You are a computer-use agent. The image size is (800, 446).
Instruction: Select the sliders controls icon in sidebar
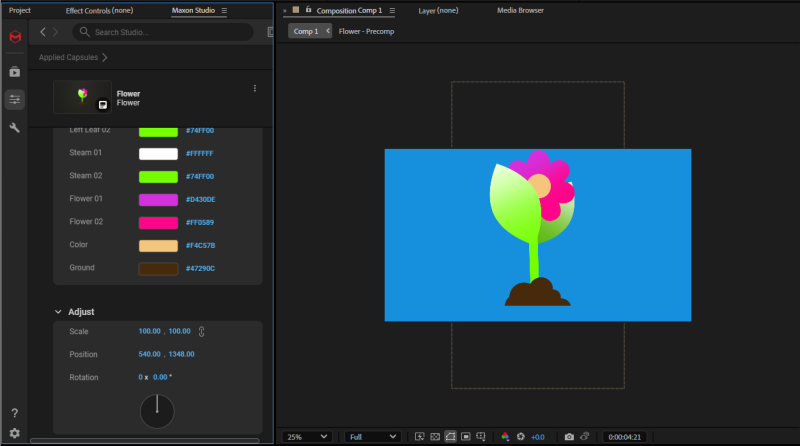pos(14,99)
